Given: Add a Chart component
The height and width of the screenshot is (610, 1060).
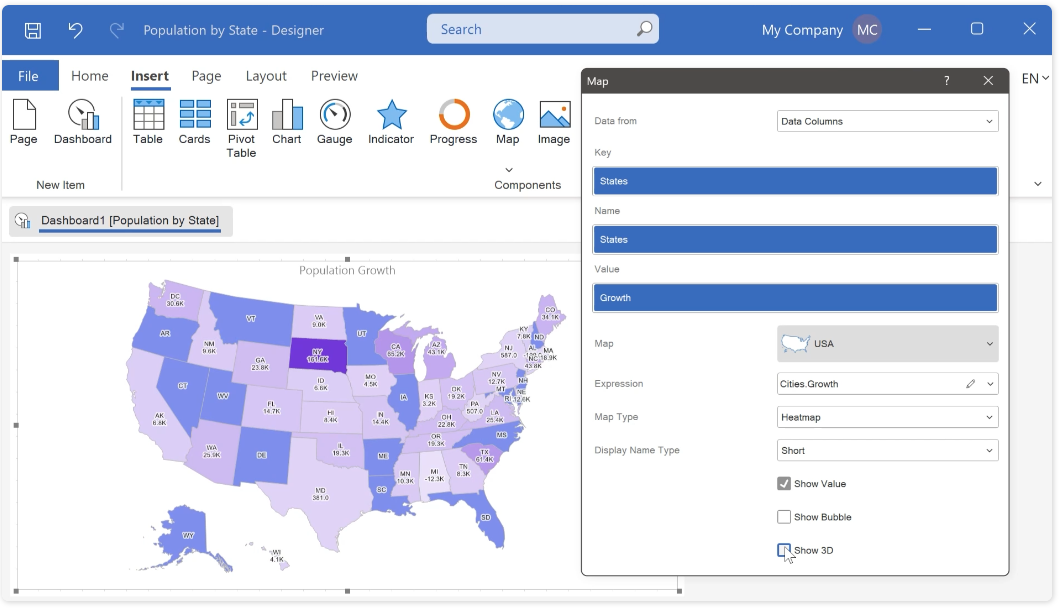Looking at the screenshot, I should click(x=287, y=122).
